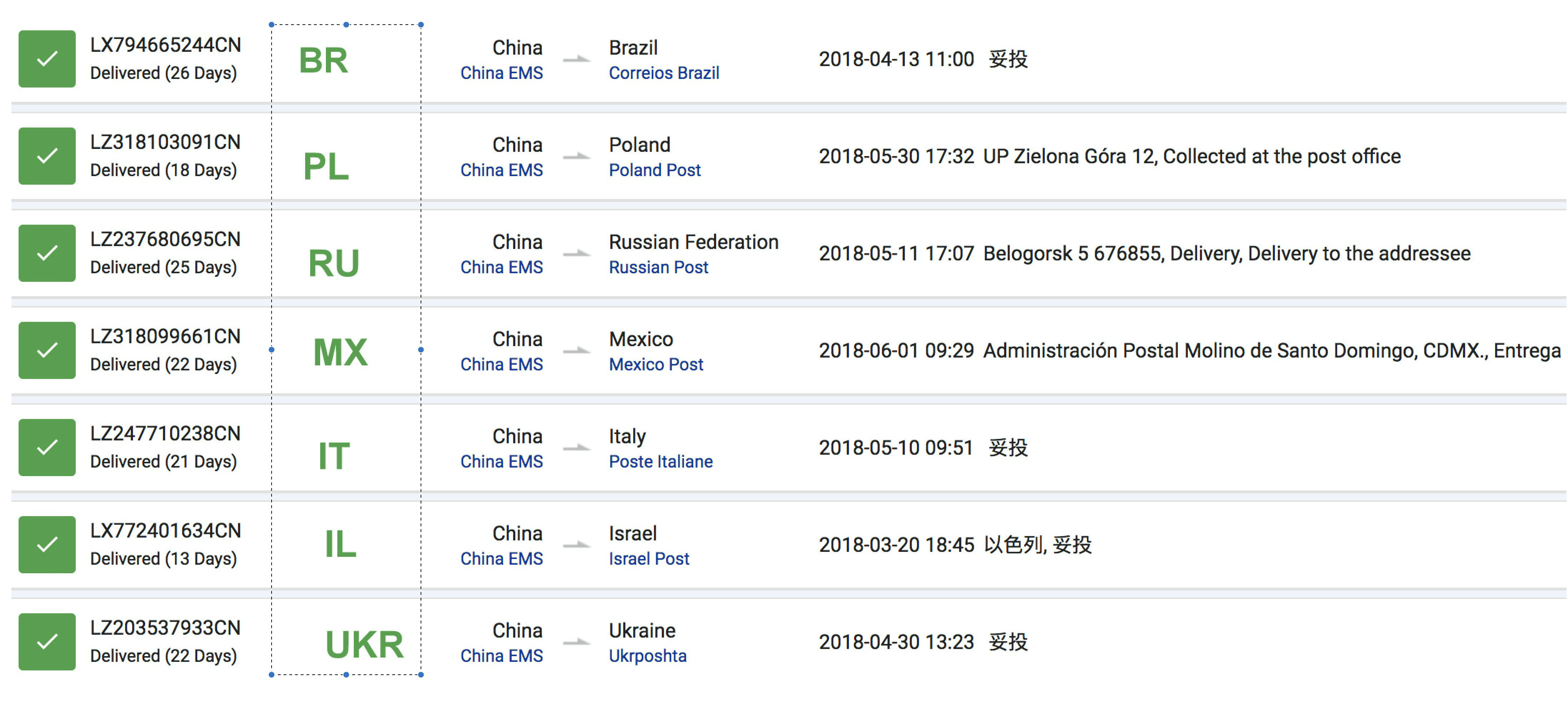Click the delivered checkmark for LZ237680695CN
Screen dimensions: 1568x704
click(47, 253)
